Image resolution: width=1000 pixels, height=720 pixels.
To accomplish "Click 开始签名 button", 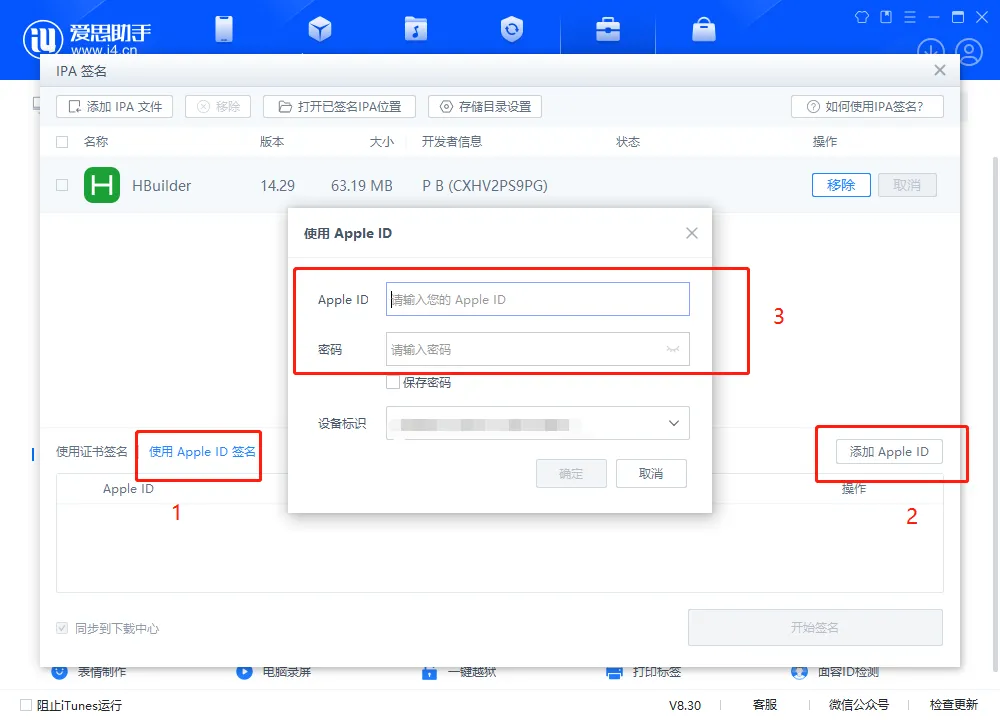I will pos(815,628).
